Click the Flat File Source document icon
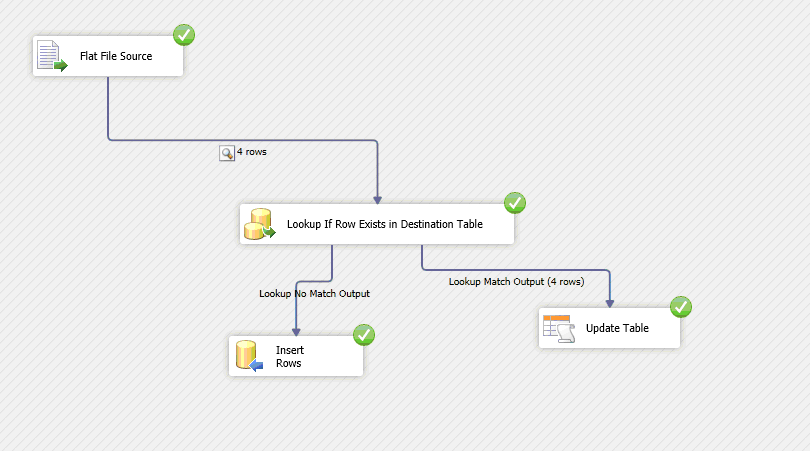This screenshot has height=451, width=810. click(x=51, y=56)
